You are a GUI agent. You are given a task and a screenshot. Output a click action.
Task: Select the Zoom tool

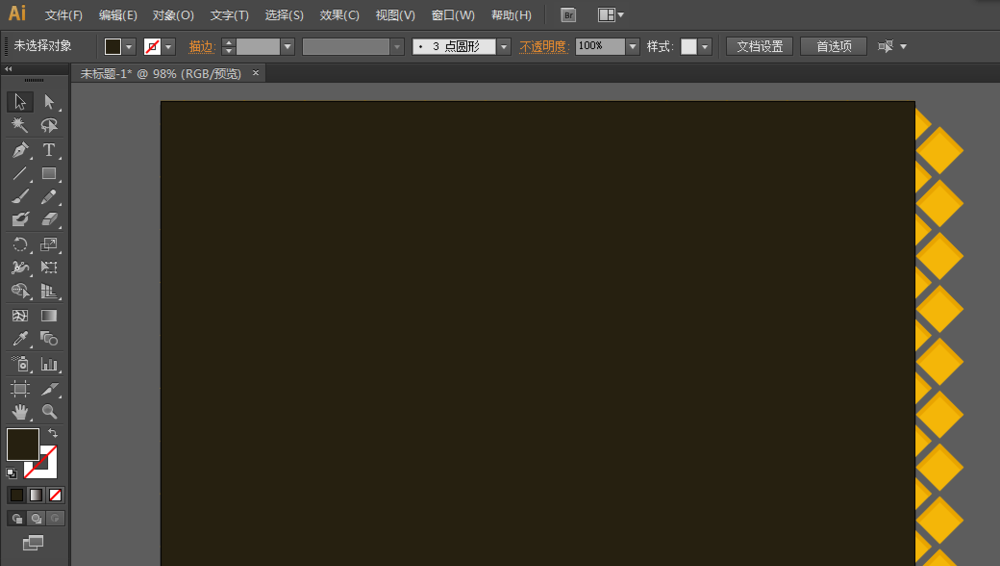coord(49,412)
